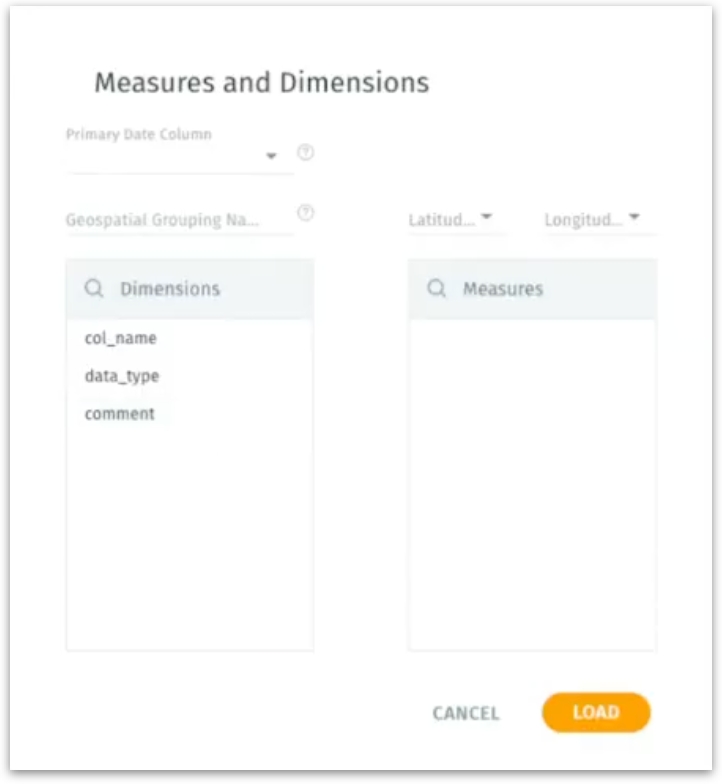Click inside the Primary Date Column field
Viewport: 722px width, 784px height.
click(165, 158)
